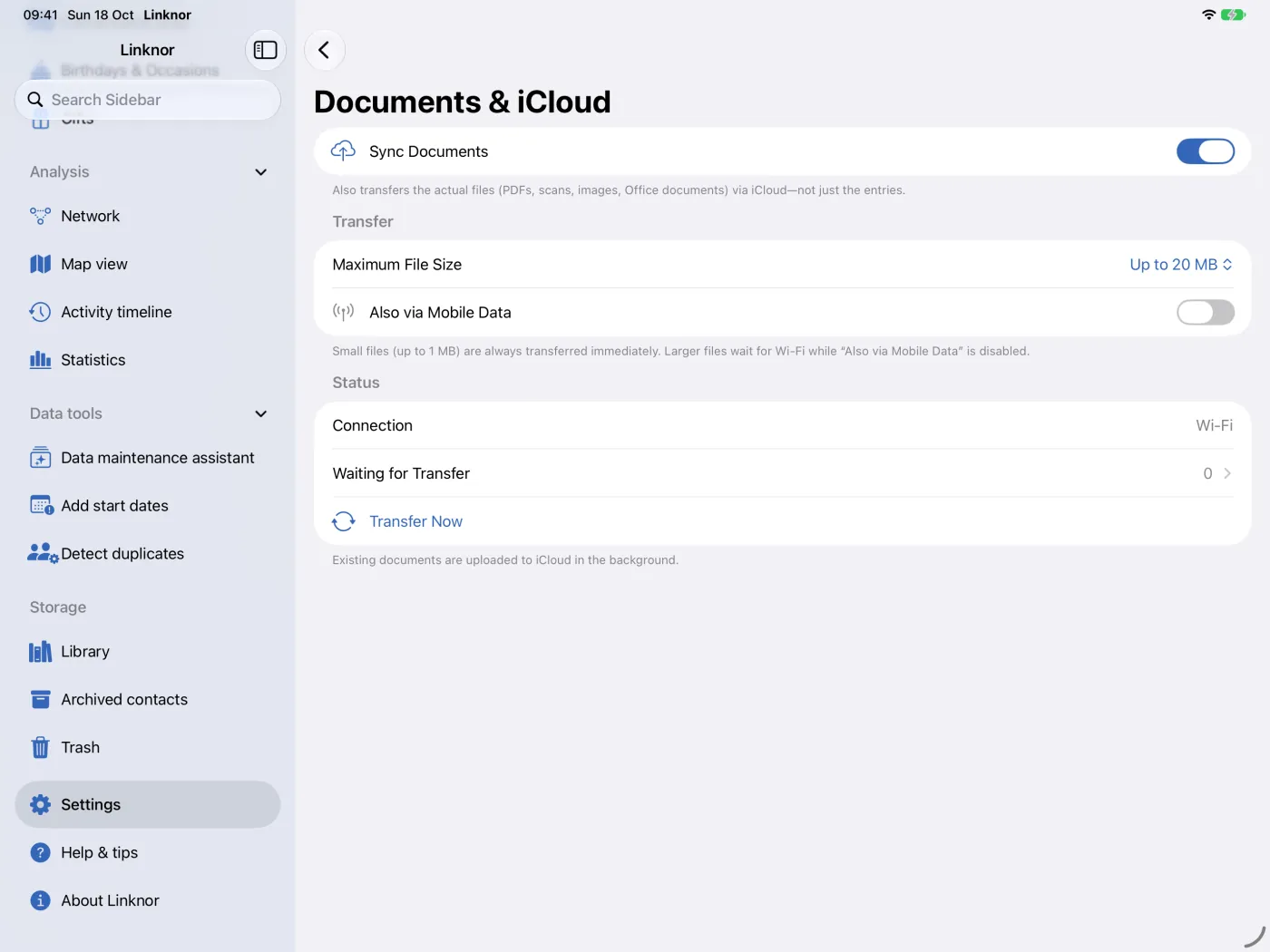Viewport: 1270px width, 952px height.
Task: Click the Help & tips question icon
Action: (40, 852)
